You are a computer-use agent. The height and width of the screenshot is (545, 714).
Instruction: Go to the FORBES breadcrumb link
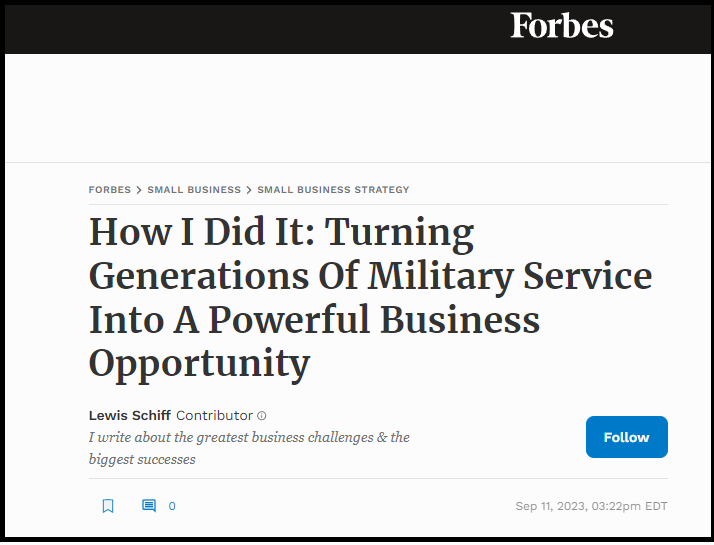pos(109,190)
